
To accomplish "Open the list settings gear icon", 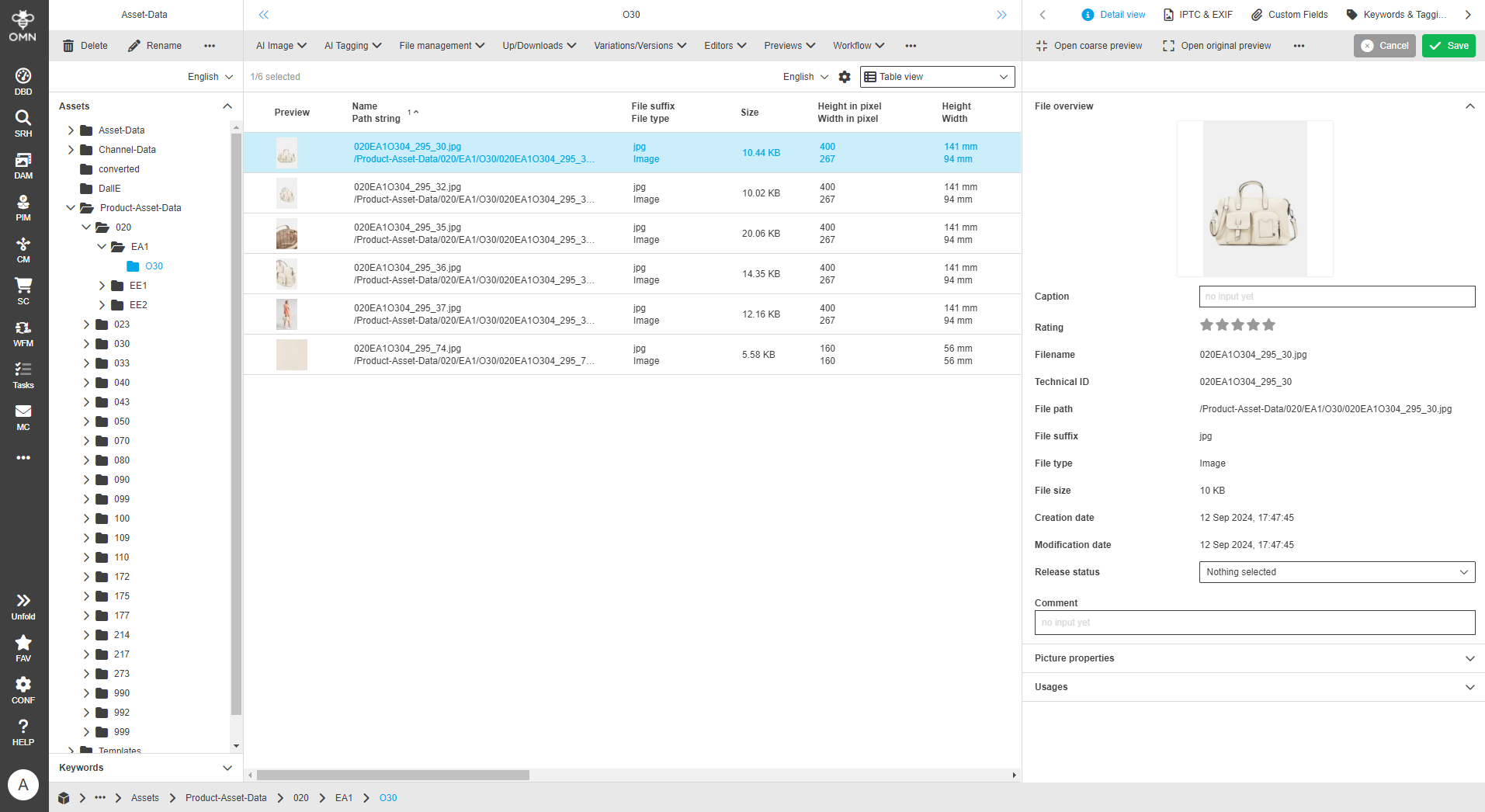I will (x=845, y=77).
